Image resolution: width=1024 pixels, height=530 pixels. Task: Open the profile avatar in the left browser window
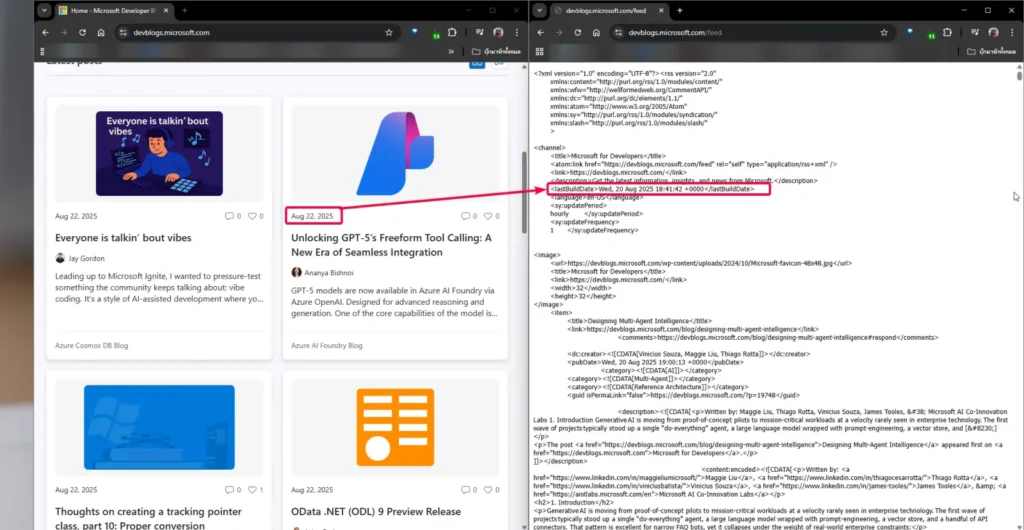(498, 32)
